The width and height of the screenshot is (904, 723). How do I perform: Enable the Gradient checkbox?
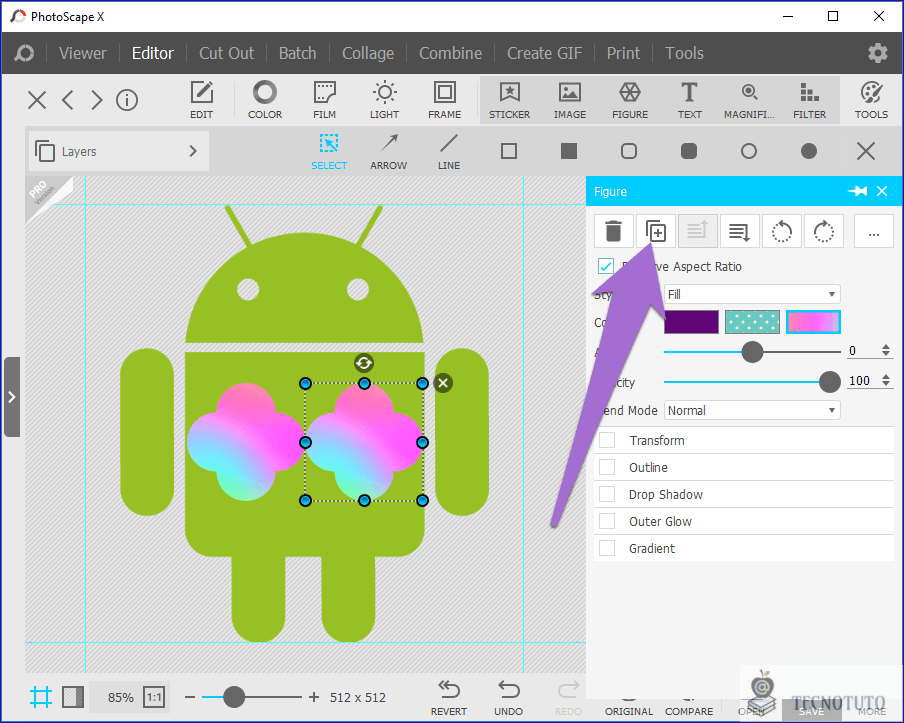point(607,548)
